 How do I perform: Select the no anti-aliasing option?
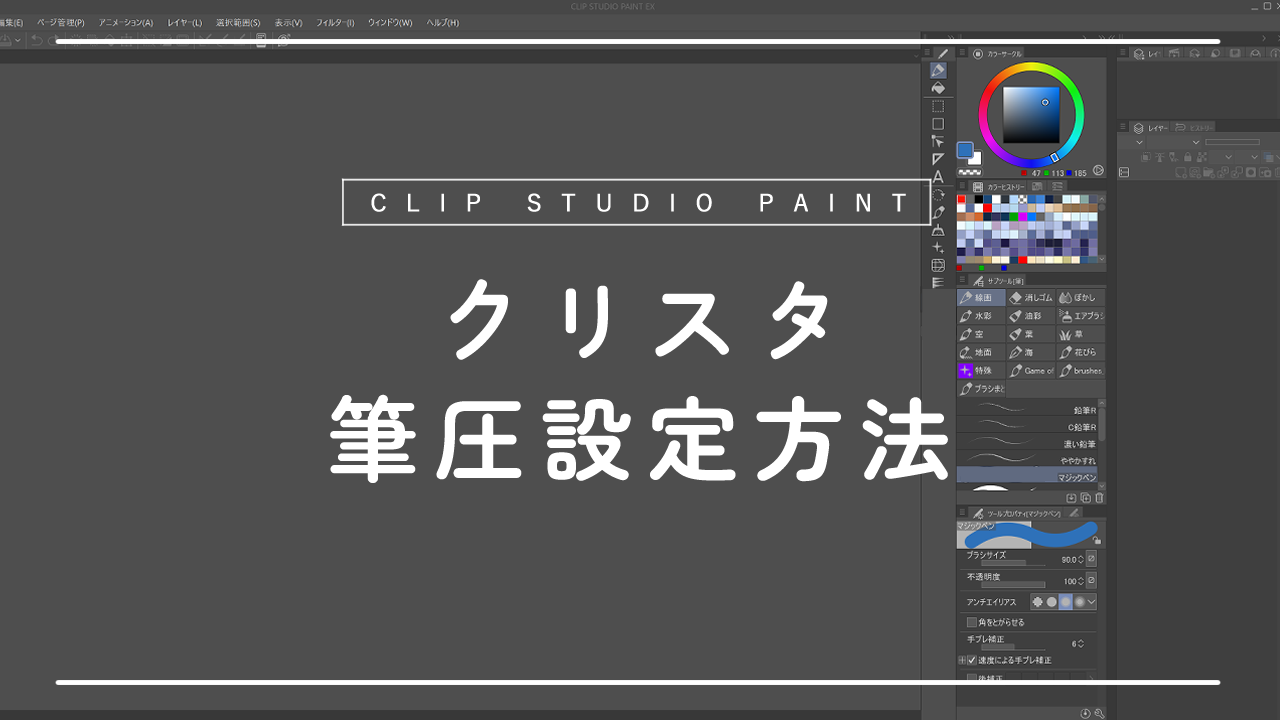1038,602
